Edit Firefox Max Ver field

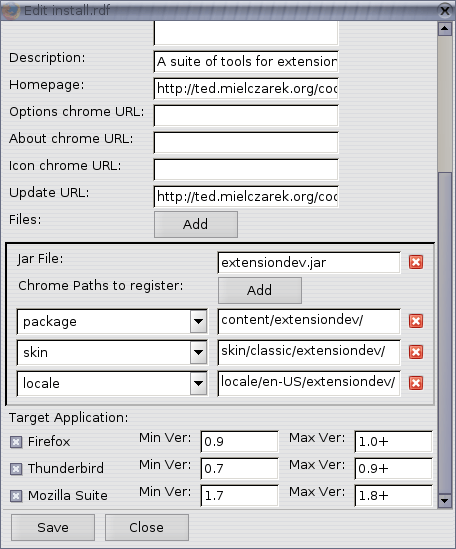[x=393, y=442]
